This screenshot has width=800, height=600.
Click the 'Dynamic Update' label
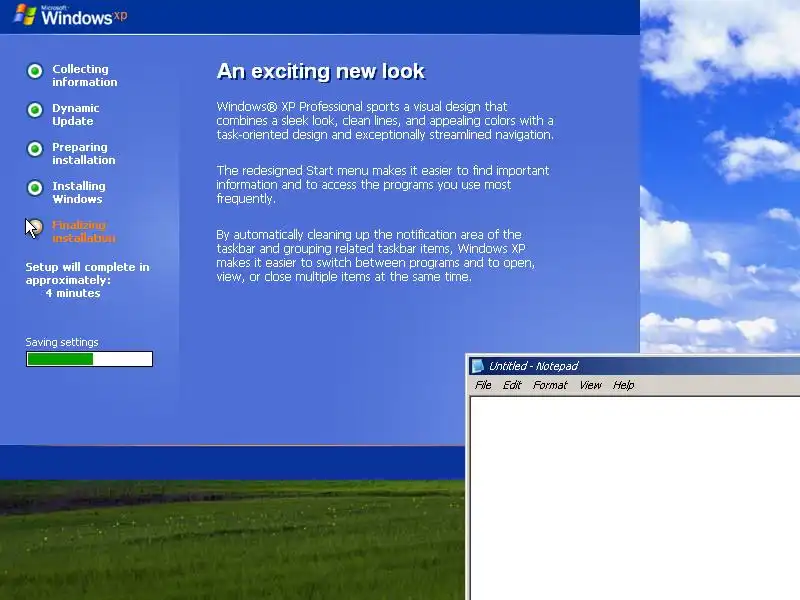pos(76,115)
